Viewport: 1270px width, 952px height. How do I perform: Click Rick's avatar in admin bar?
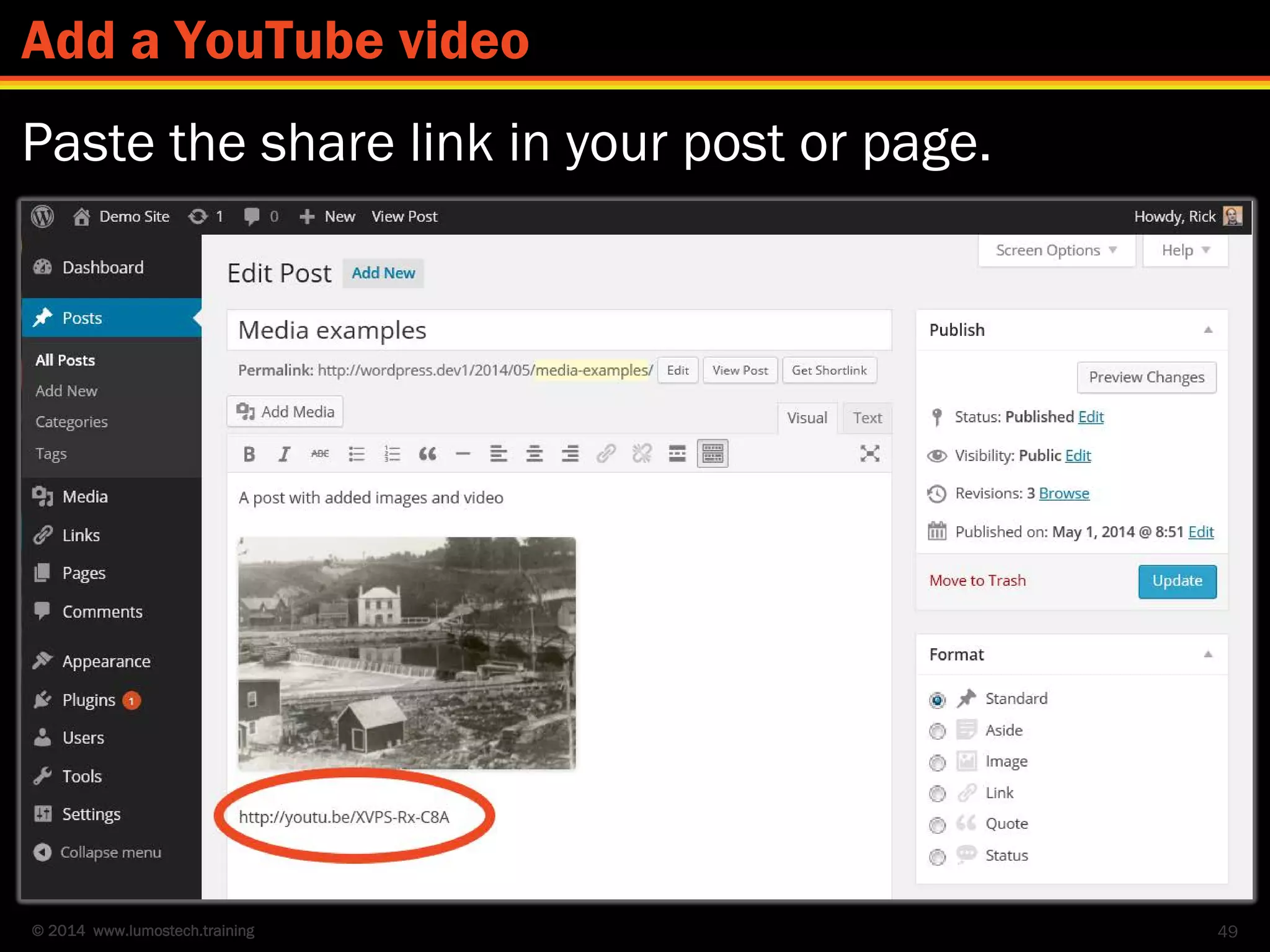[1232, 216]
